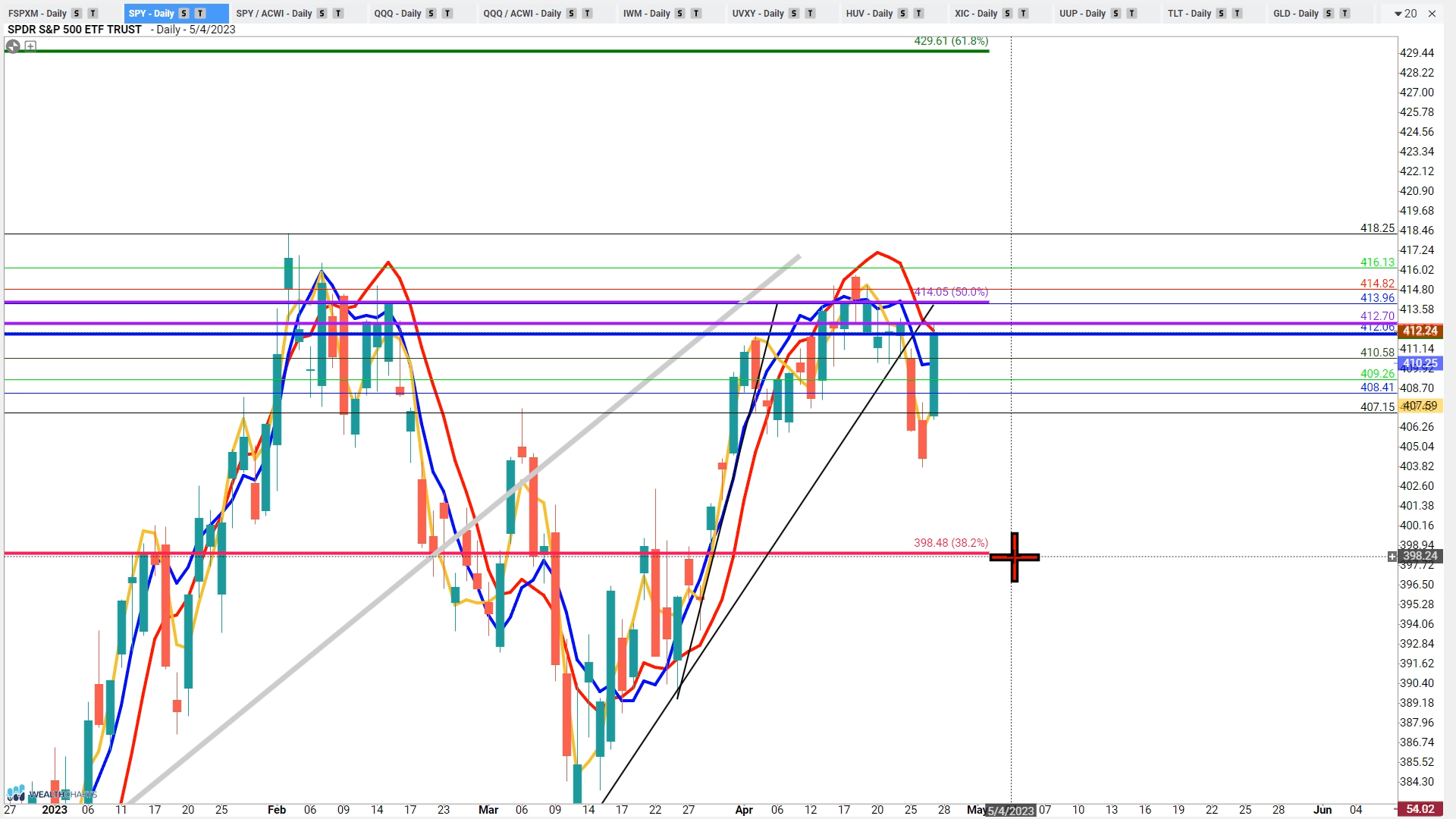Click the red 54.02 value at bottom right
The height and width of the screenshot is (819, 1456).
(x=1420, y=810)
